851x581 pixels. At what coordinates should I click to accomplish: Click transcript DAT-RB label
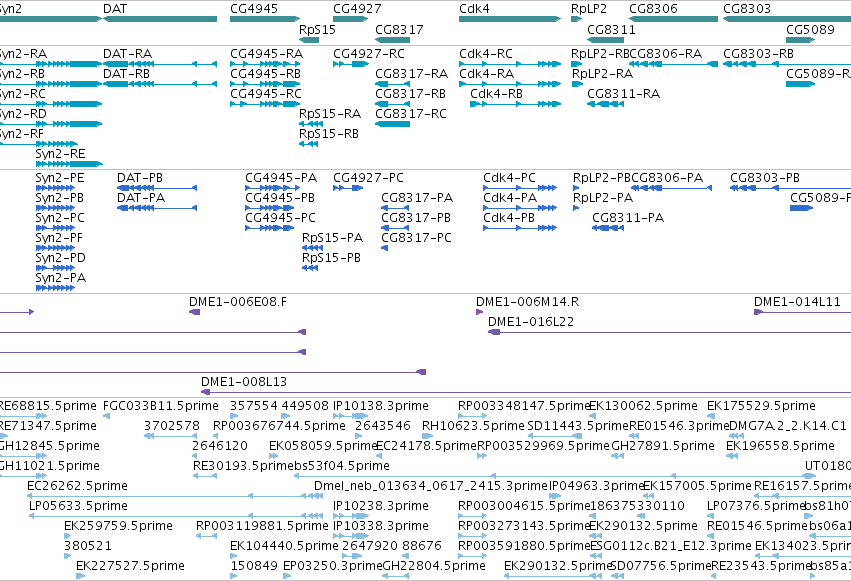point(126,73)
